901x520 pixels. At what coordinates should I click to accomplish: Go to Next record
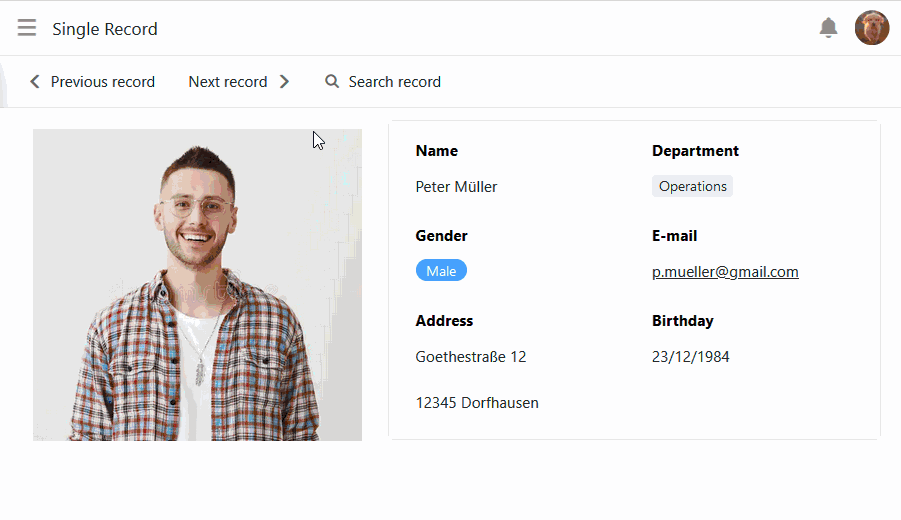(x=228, y=82)
